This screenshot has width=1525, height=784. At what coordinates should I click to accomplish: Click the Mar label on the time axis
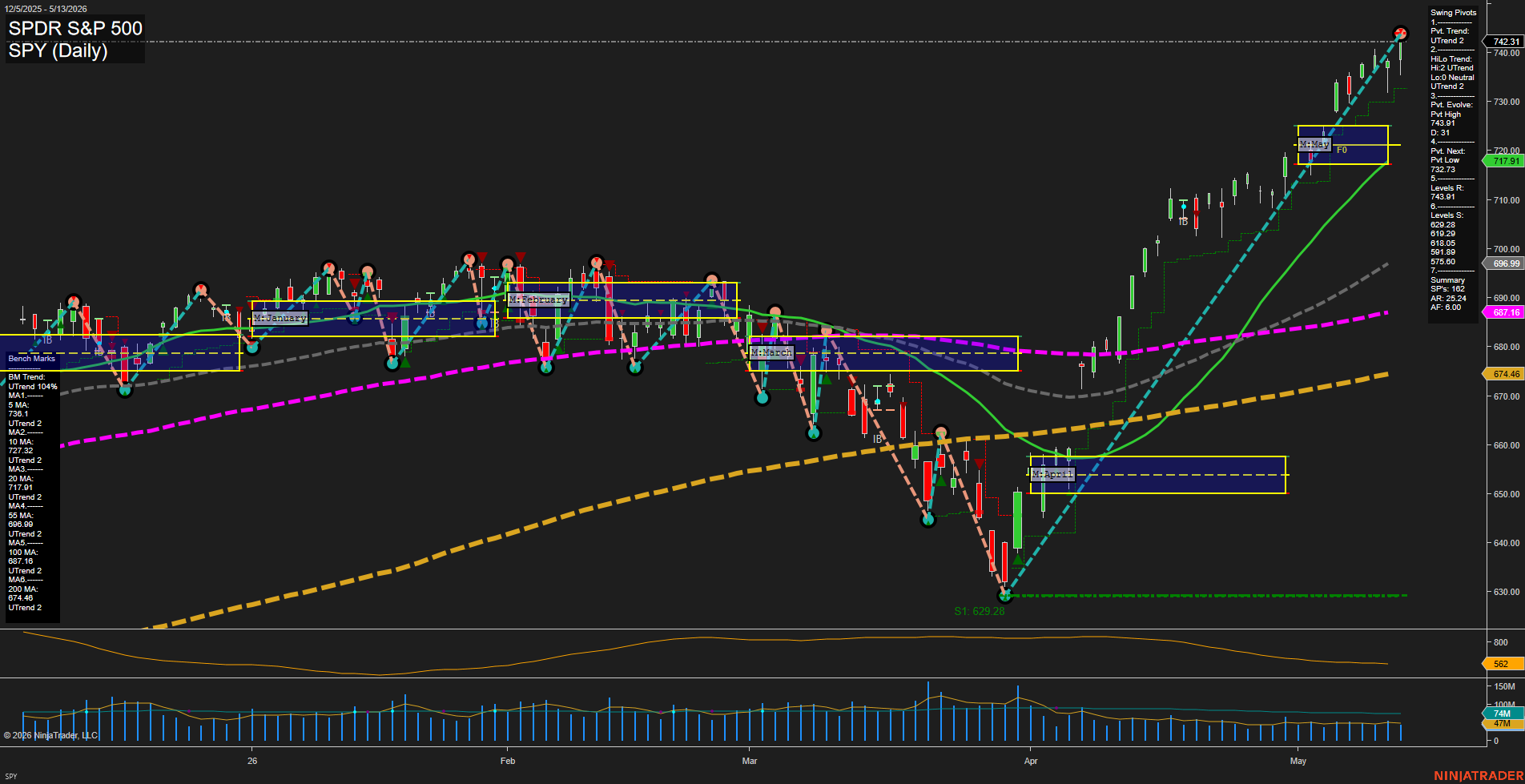750,761
